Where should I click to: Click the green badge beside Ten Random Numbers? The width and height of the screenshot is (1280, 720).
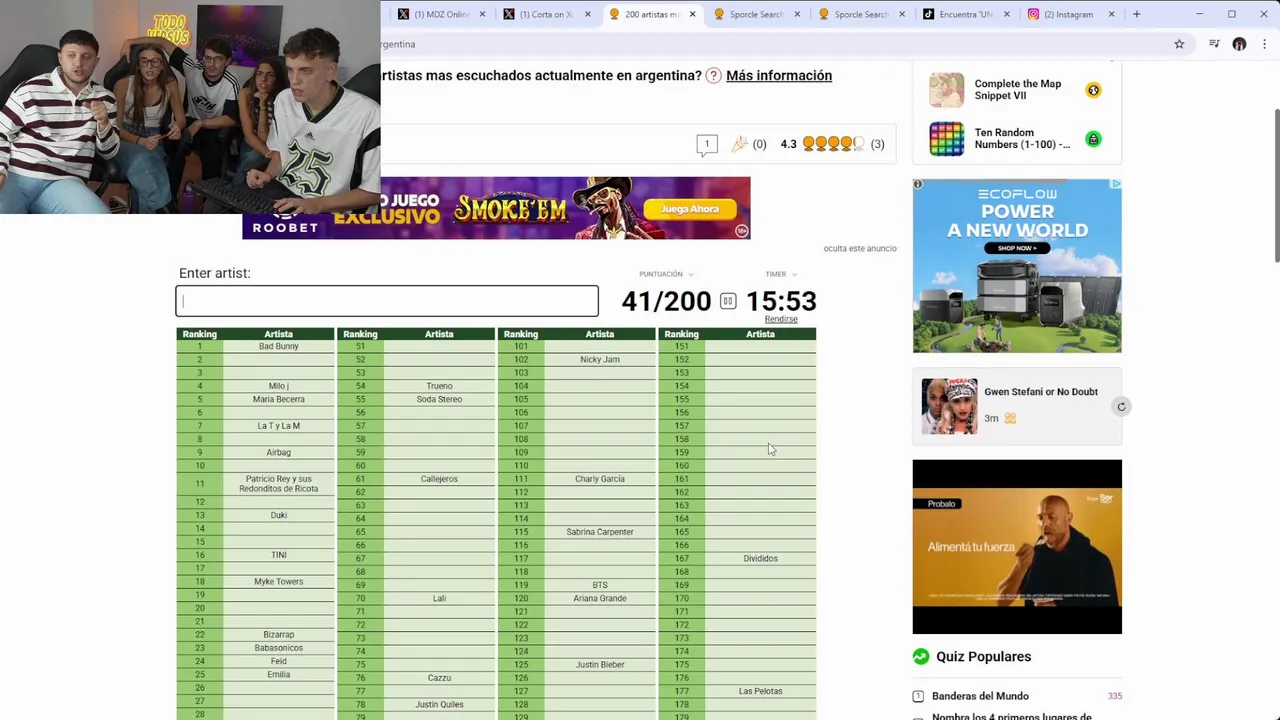1093,139
